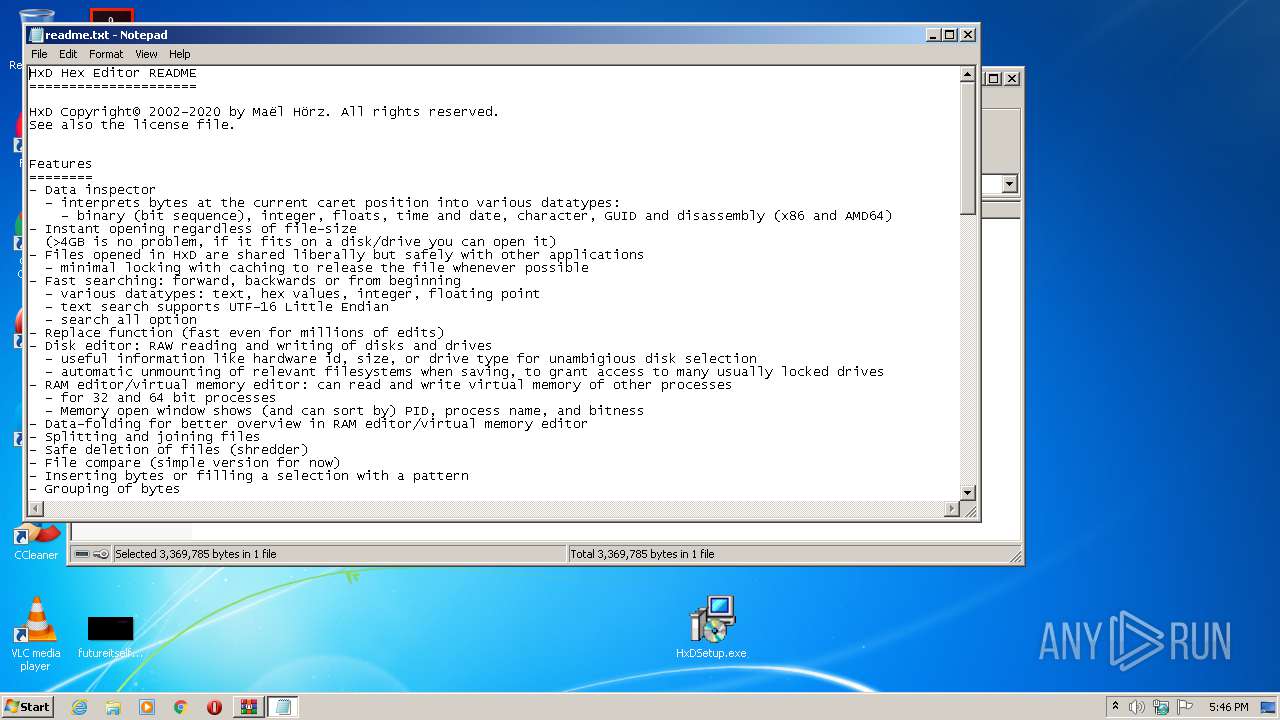Close the readme.txt Notepad window

pos(968,35)
